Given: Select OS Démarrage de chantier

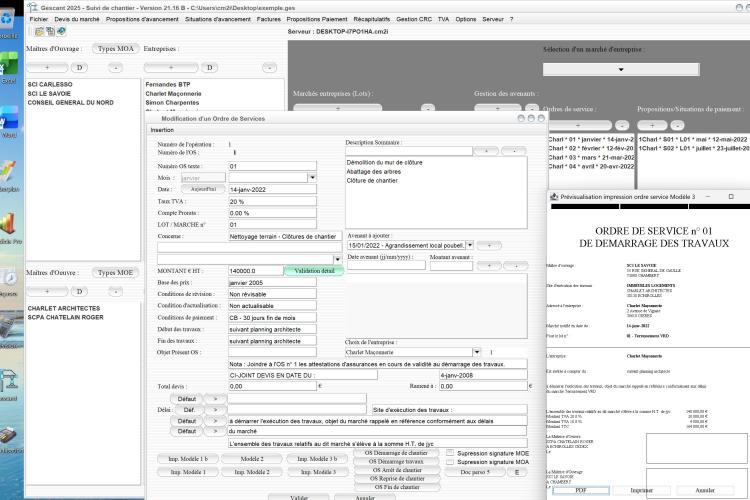Looking at the screenshot, I should [x=397, y=453].
